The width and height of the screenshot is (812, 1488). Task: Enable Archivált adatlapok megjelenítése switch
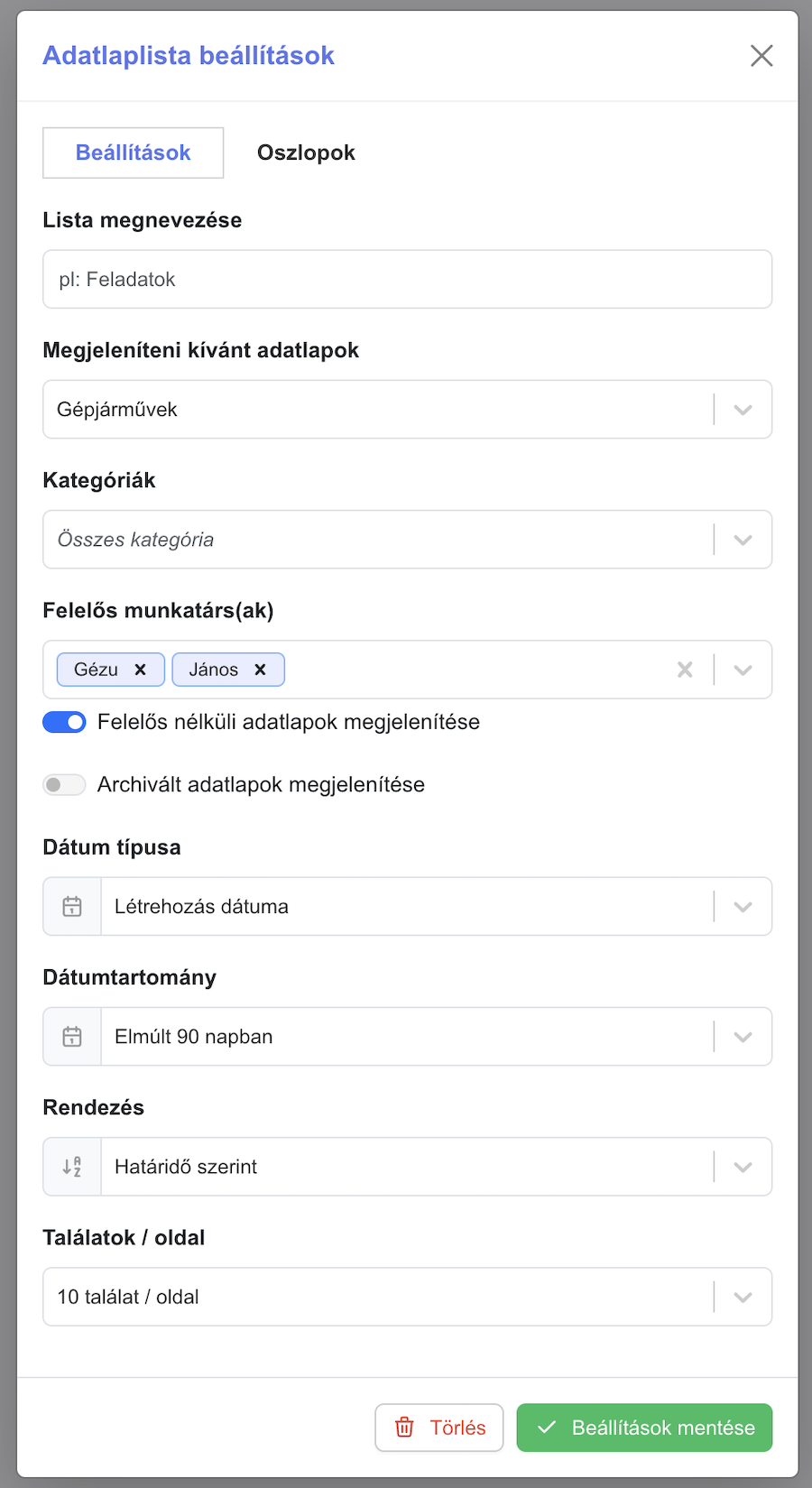pos(64,785)
